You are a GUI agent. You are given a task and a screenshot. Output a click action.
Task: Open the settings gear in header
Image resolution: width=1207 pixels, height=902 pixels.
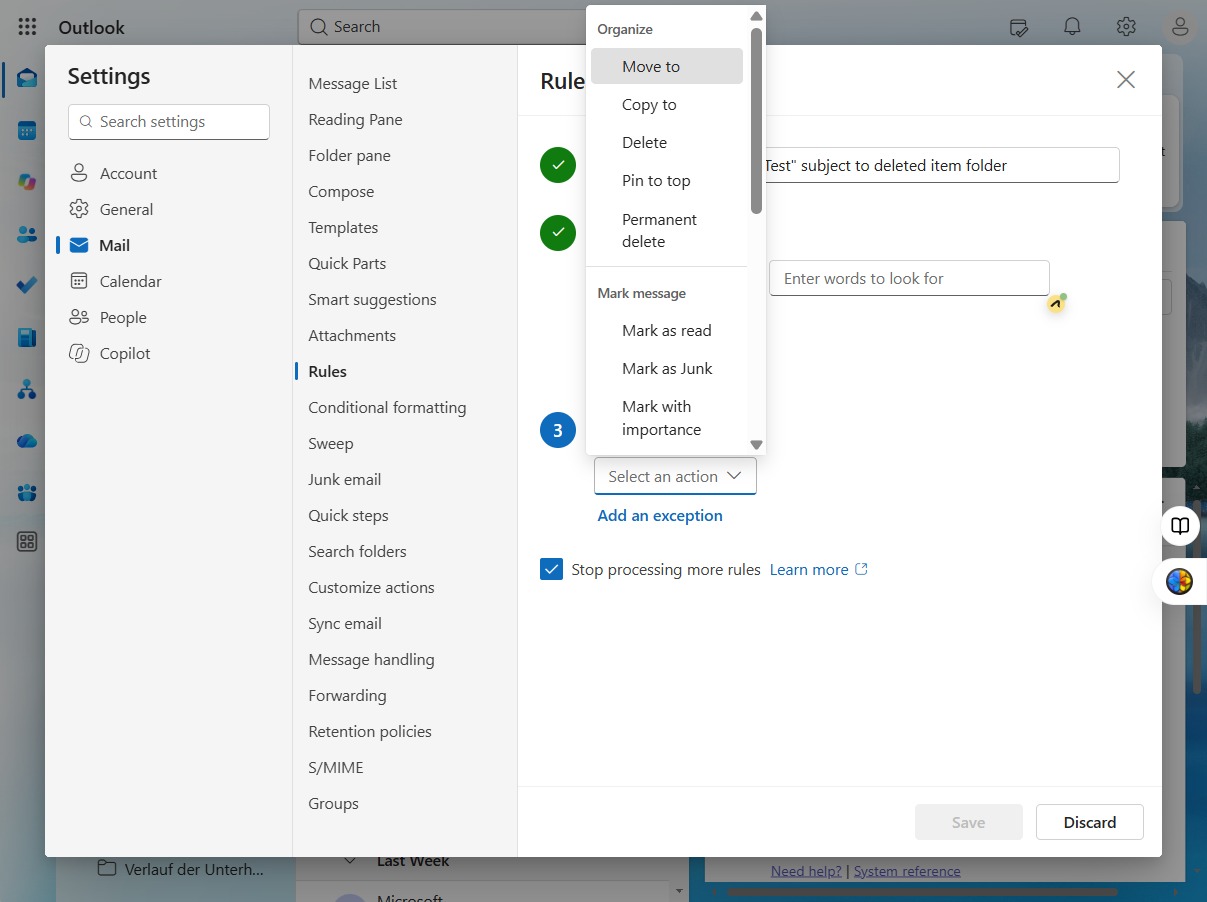pyautogui.click(x=1126, y=27)
